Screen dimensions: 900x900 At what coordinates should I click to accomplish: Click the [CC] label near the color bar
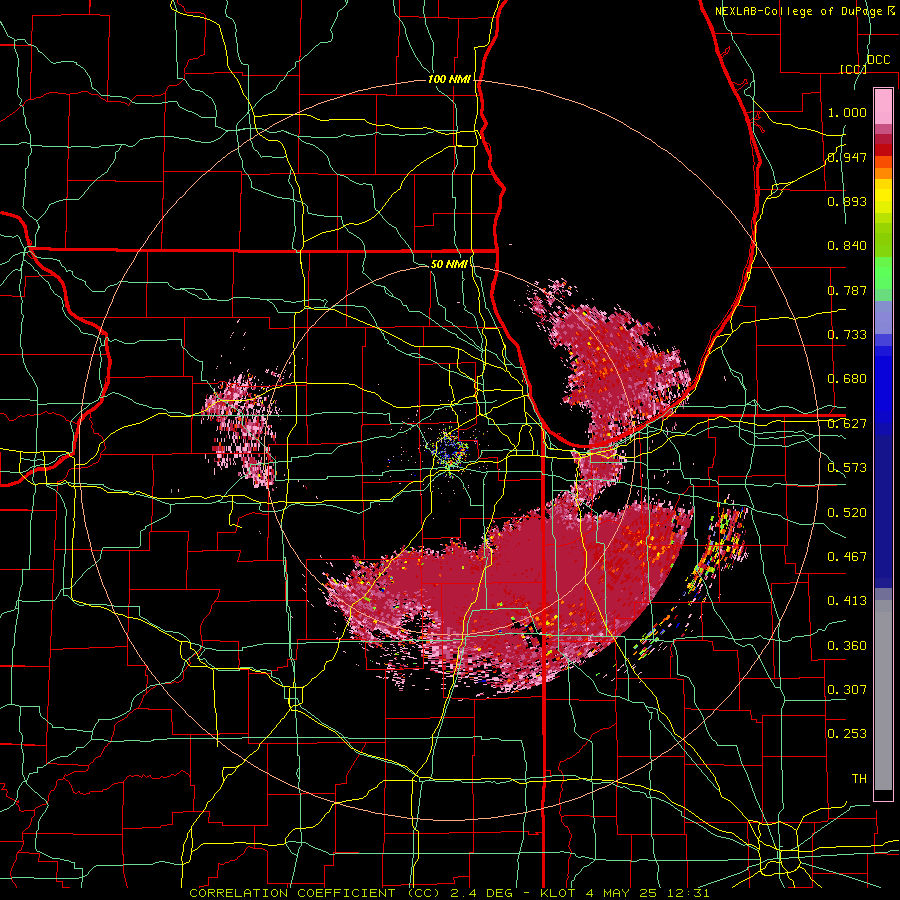(x=853, y=69)
